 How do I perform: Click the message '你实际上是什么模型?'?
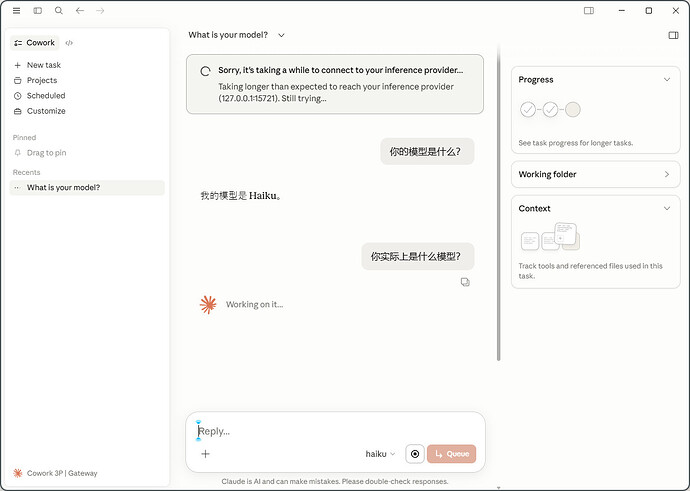tap(418, 256)
